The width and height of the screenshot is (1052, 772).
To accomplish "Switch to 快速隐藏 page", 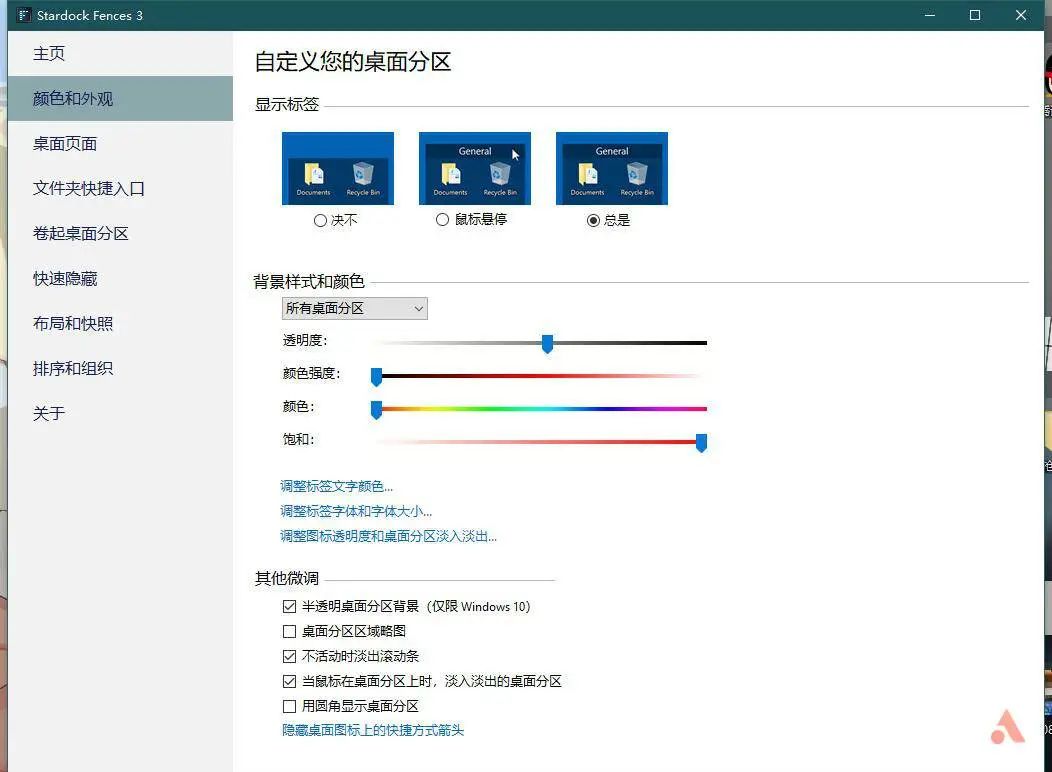I will point(120,278).
